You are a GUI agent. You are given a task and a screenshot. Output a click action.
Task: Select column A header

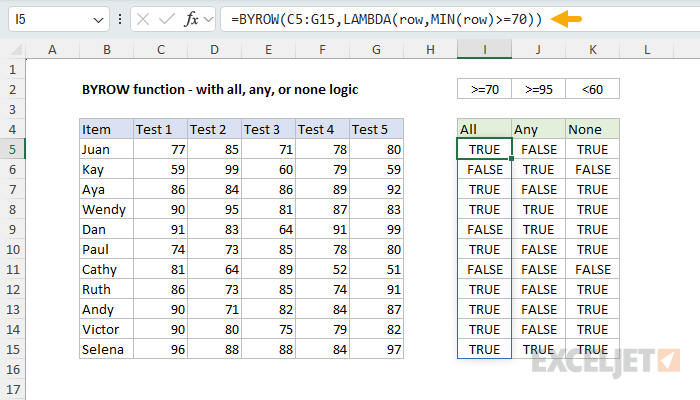tap(53, 50)
